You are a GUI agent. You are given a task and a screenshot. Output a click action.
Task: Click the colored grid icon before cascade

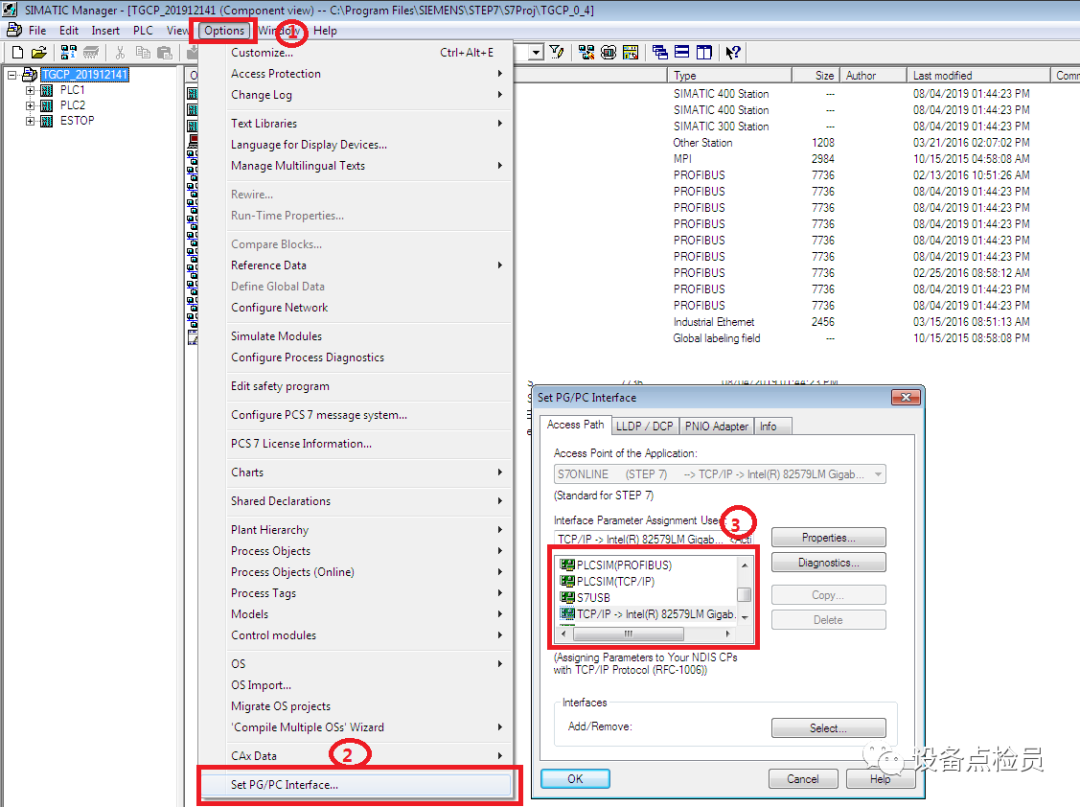pos(630,52)
